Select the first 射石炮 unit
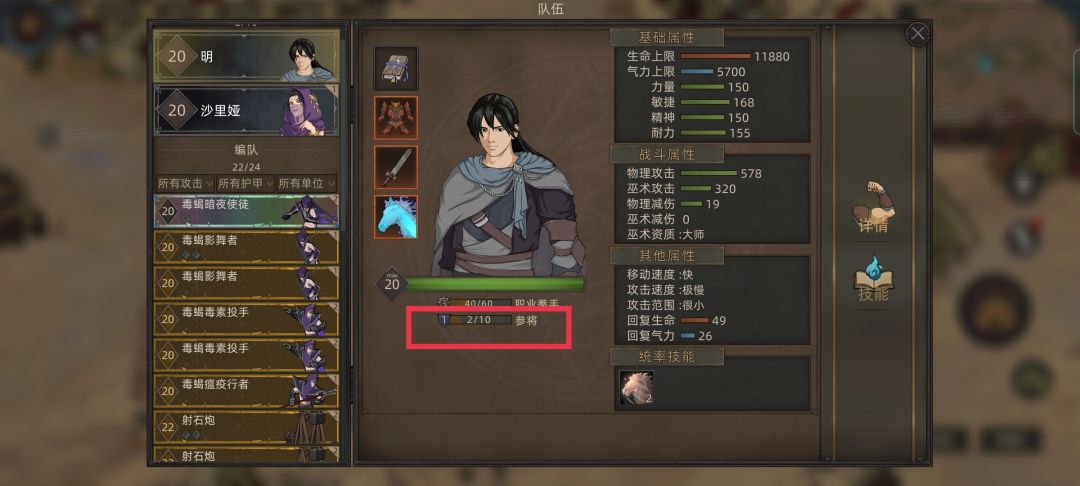The image size is (1080, 486). [x=247, y=427]
